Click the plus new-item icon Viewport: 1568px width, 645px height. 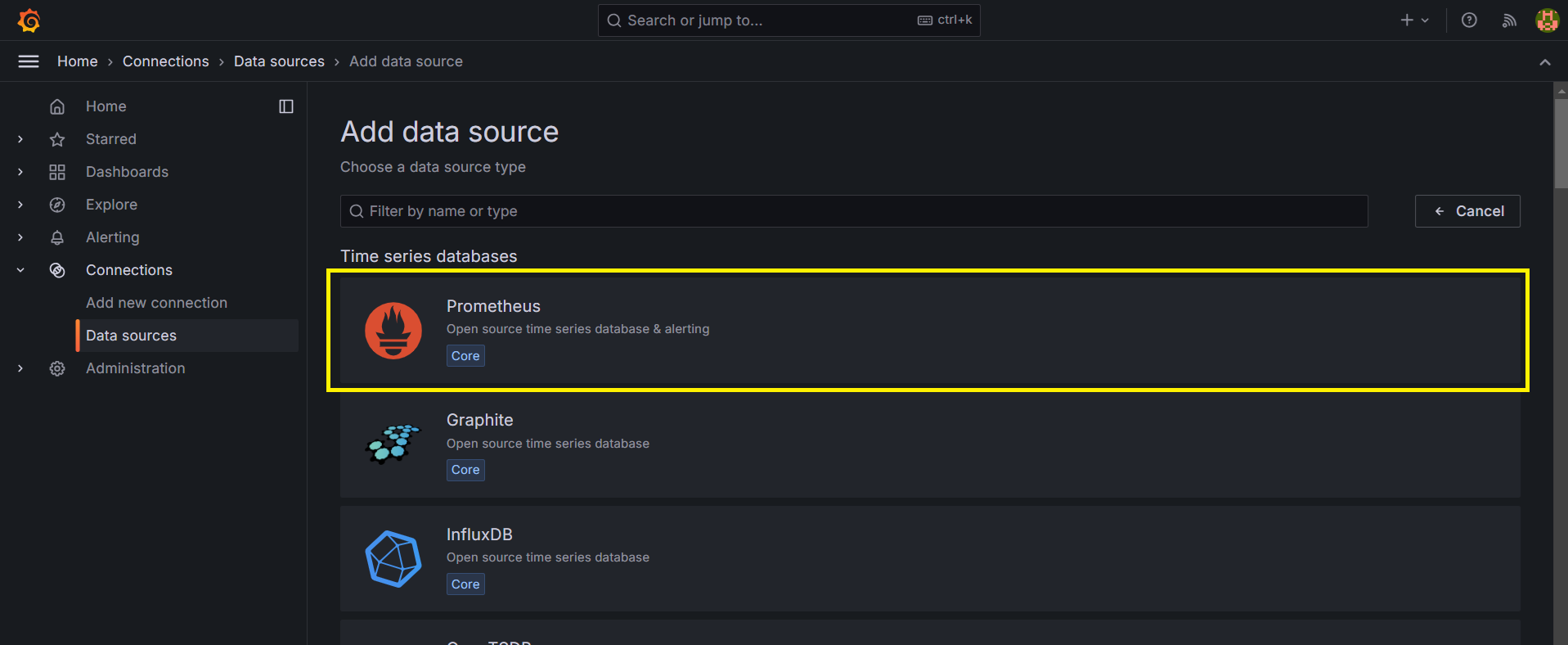point(1407,20)
